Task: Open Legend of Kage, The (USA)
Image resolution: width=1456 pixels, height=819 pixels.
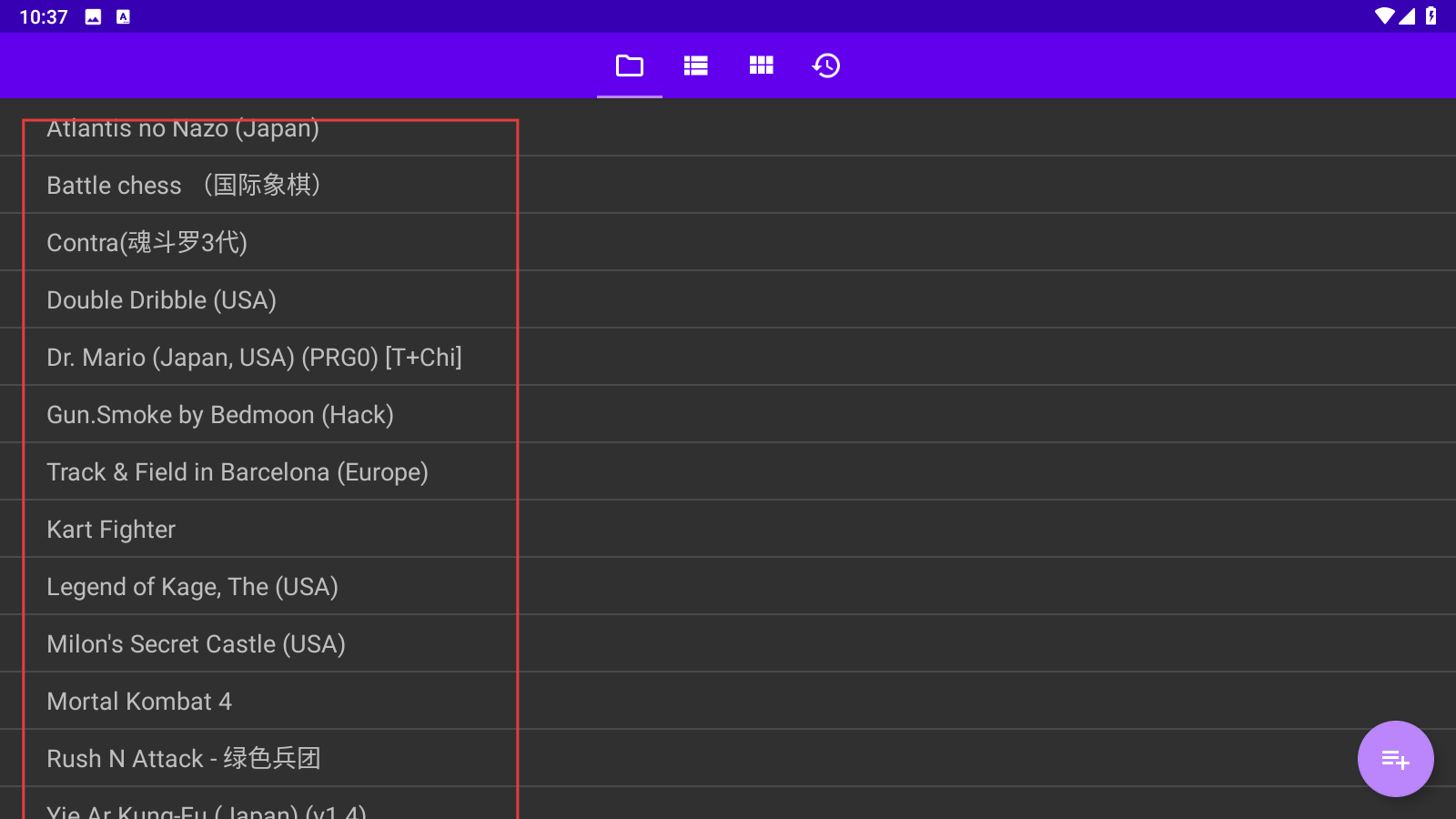Action: (x=192, y=587)
